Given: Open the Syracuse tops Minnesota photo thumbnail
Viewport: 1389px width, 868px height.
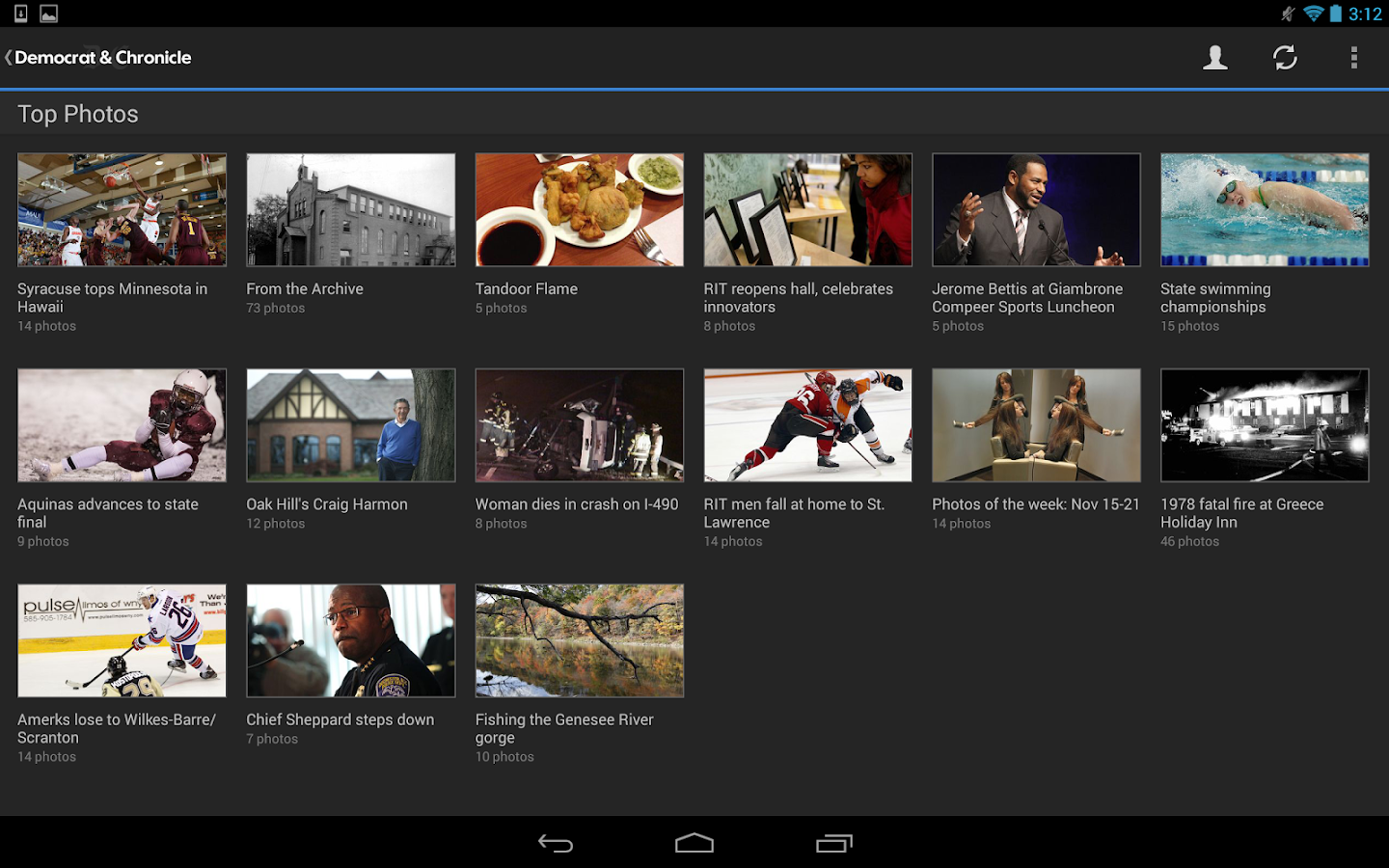Looking at the screenshot, I should pos(122,209).
